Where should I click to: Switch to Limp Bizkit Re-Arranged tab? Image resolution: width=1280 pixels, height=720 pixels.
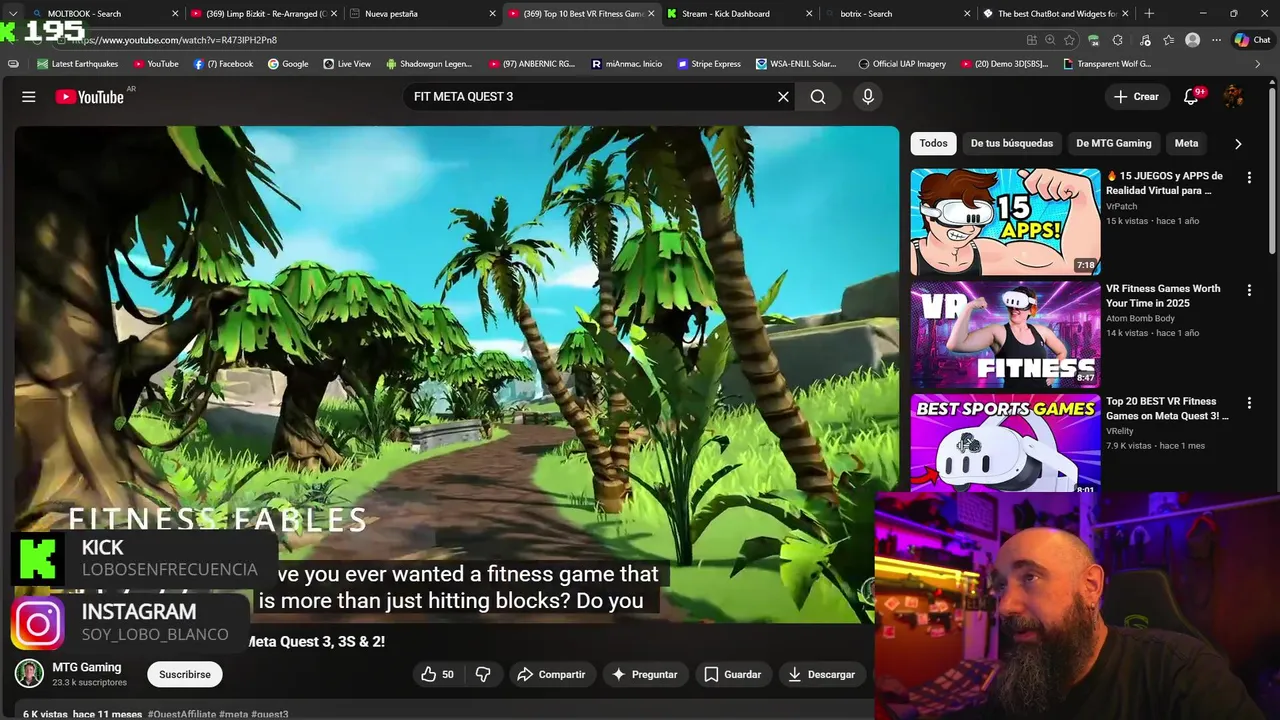[x=262, y=14]
